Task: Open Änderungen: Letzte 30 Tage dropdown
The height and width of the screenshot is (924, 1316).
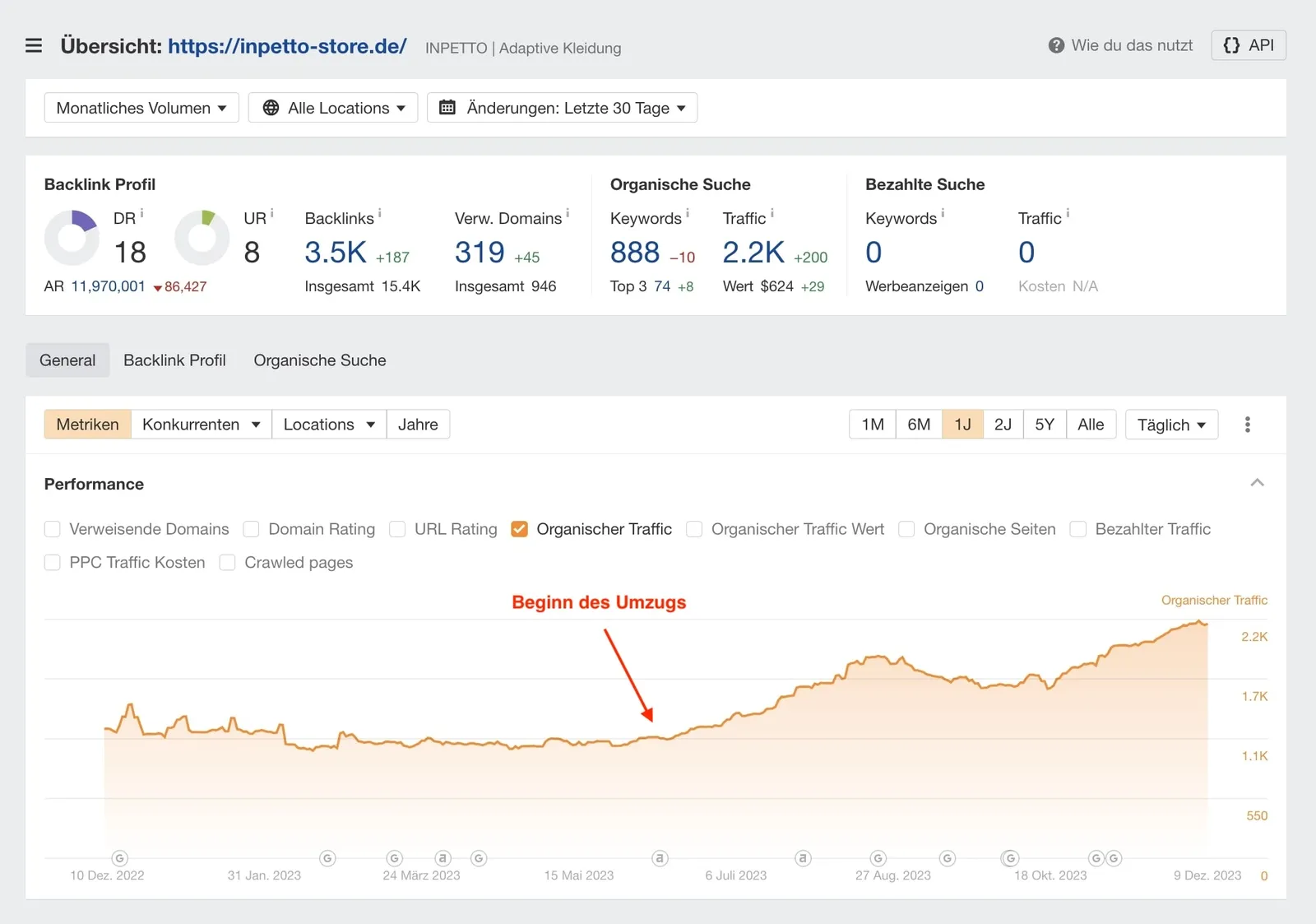Action: coord(562,108)
